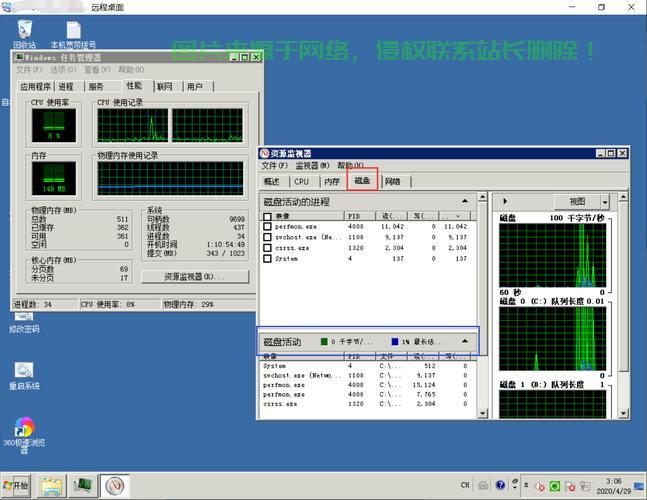Viewport: 647px width, 500px height.
Task: Sort by PID column in disk processes
Action: (x=360, y=216)
